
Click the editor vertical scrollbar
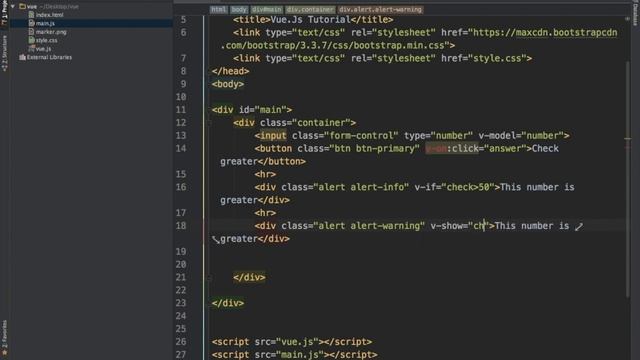tap(628, 180)
